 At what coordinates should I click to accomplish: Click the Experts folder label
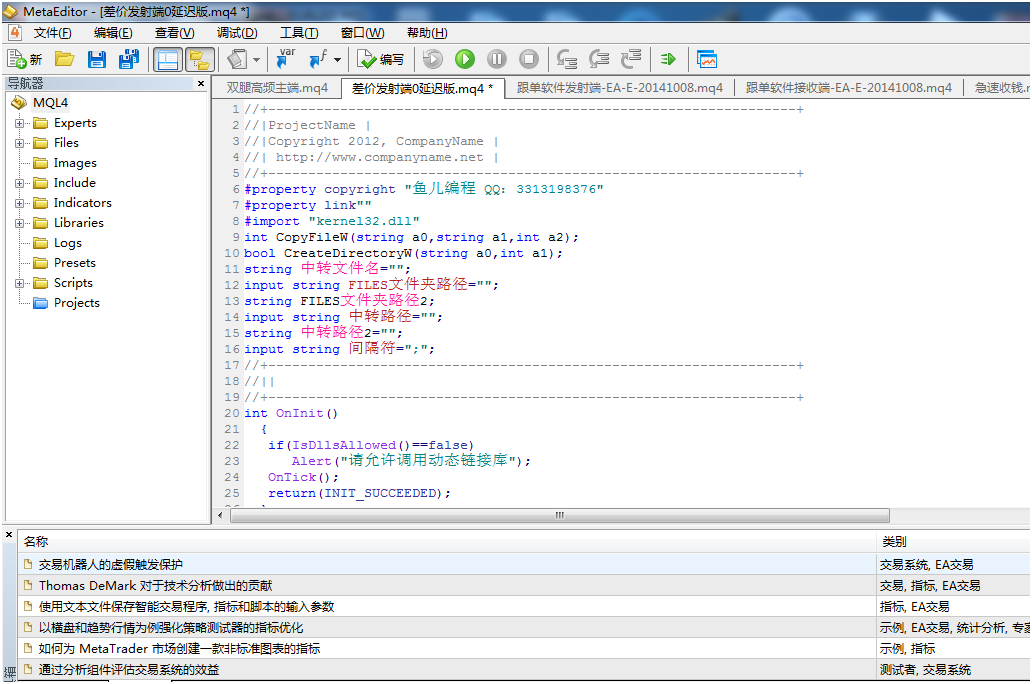[x=75, y=123]
